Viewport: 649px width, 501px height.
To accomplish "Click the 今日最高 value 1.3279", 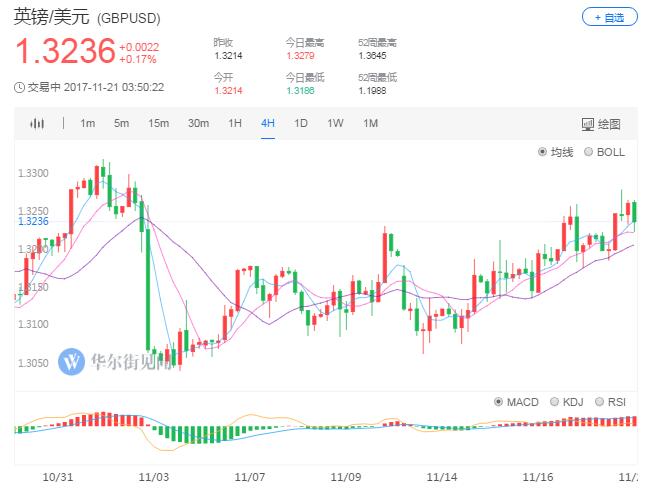I will click(x=300, y=55).
